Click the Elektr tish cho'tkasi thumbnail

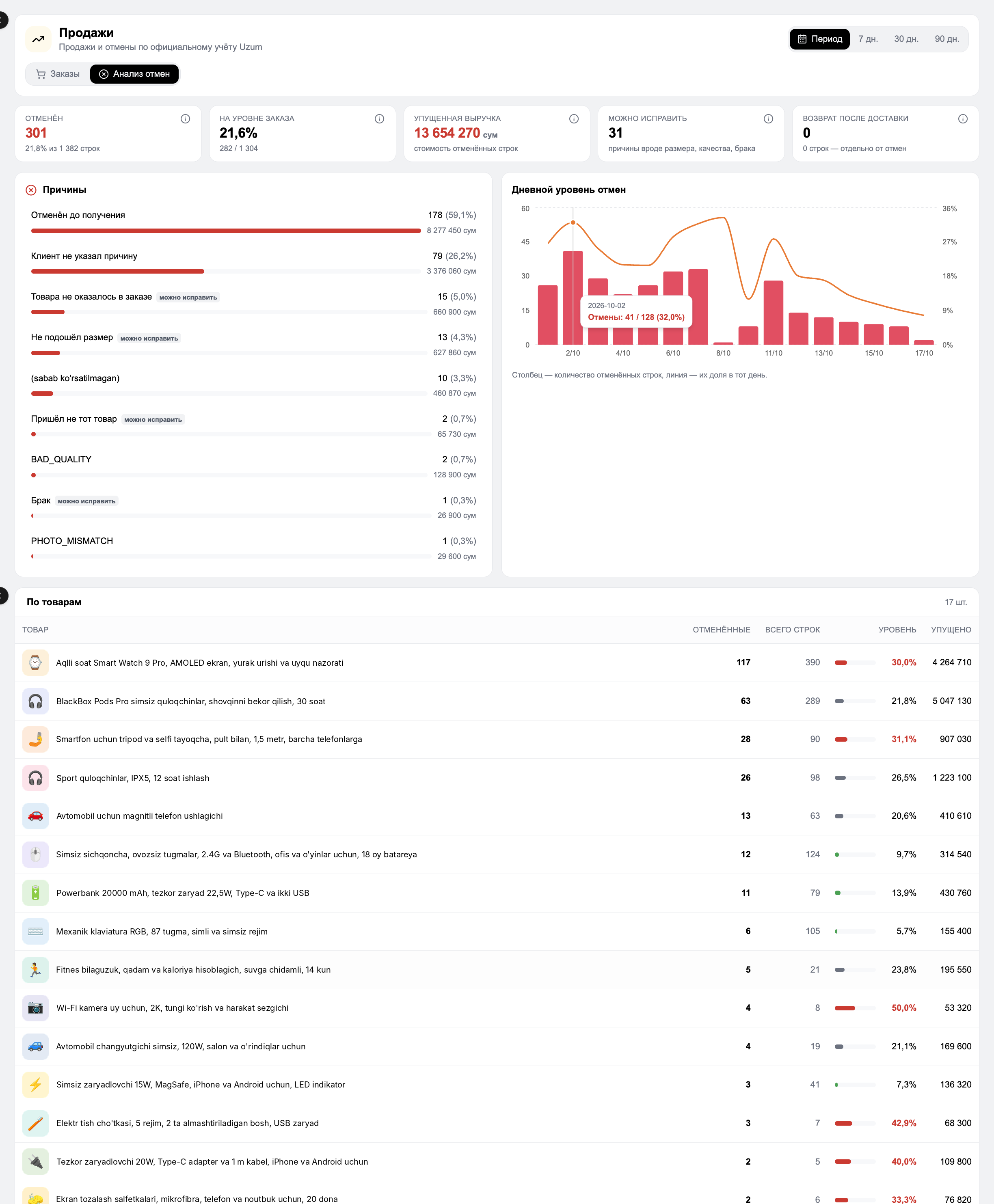point(35,1123)
